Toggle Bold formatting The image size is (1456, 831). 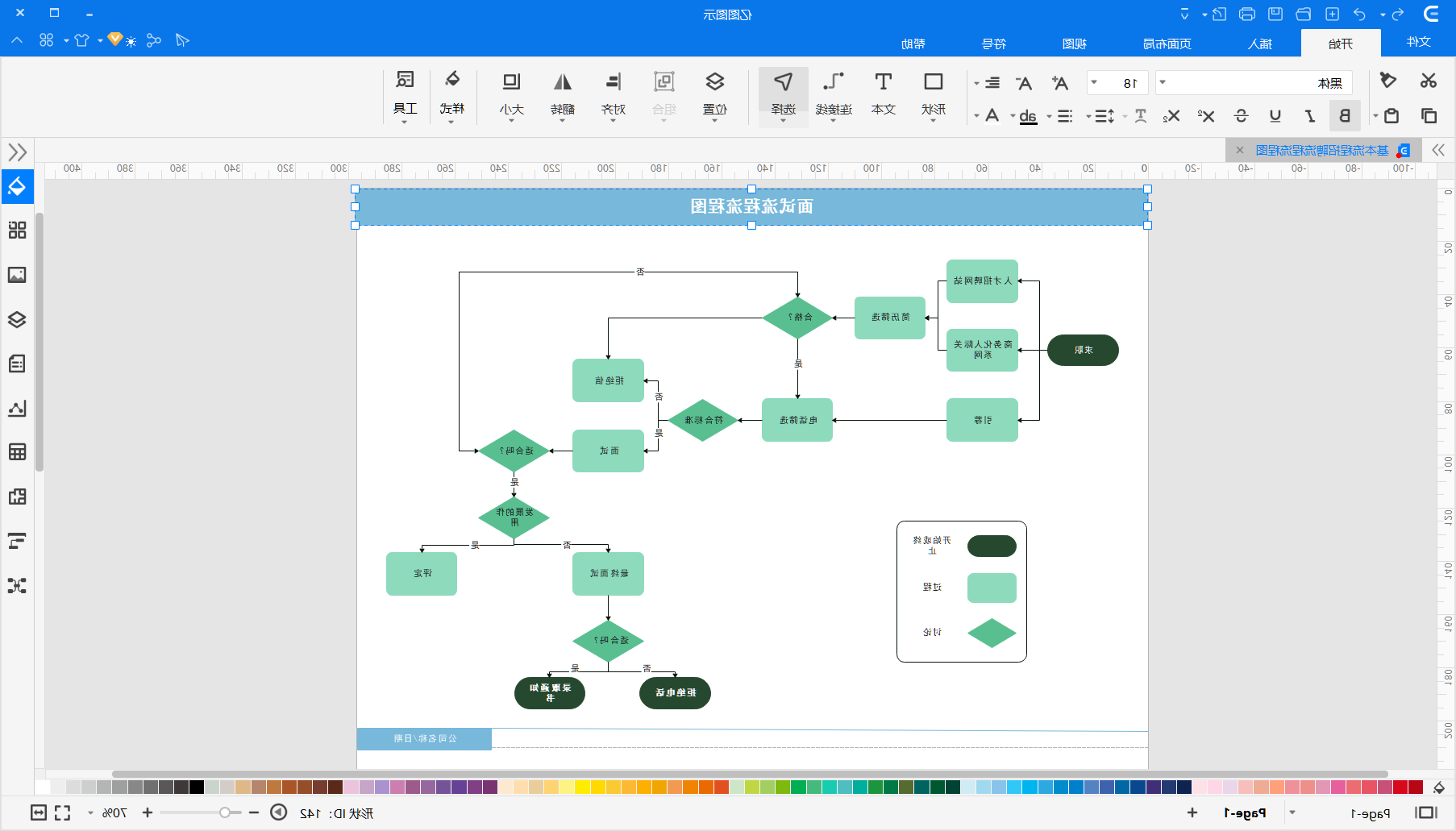coord(1345,116)
